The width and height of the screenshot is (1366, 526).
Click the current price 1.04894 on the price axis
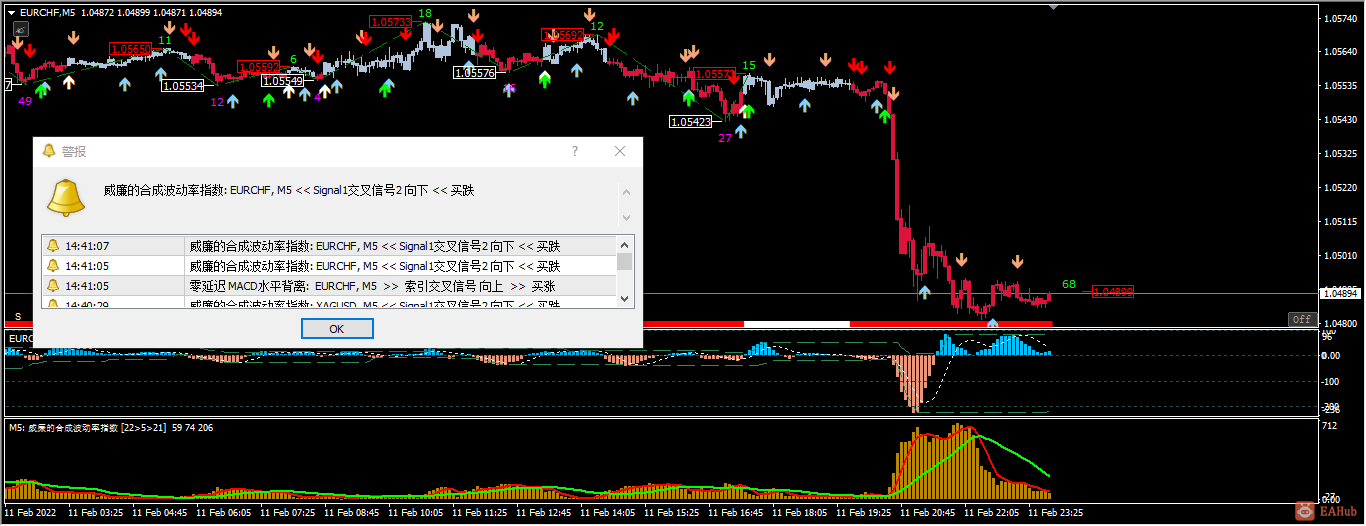(1339, 293)
